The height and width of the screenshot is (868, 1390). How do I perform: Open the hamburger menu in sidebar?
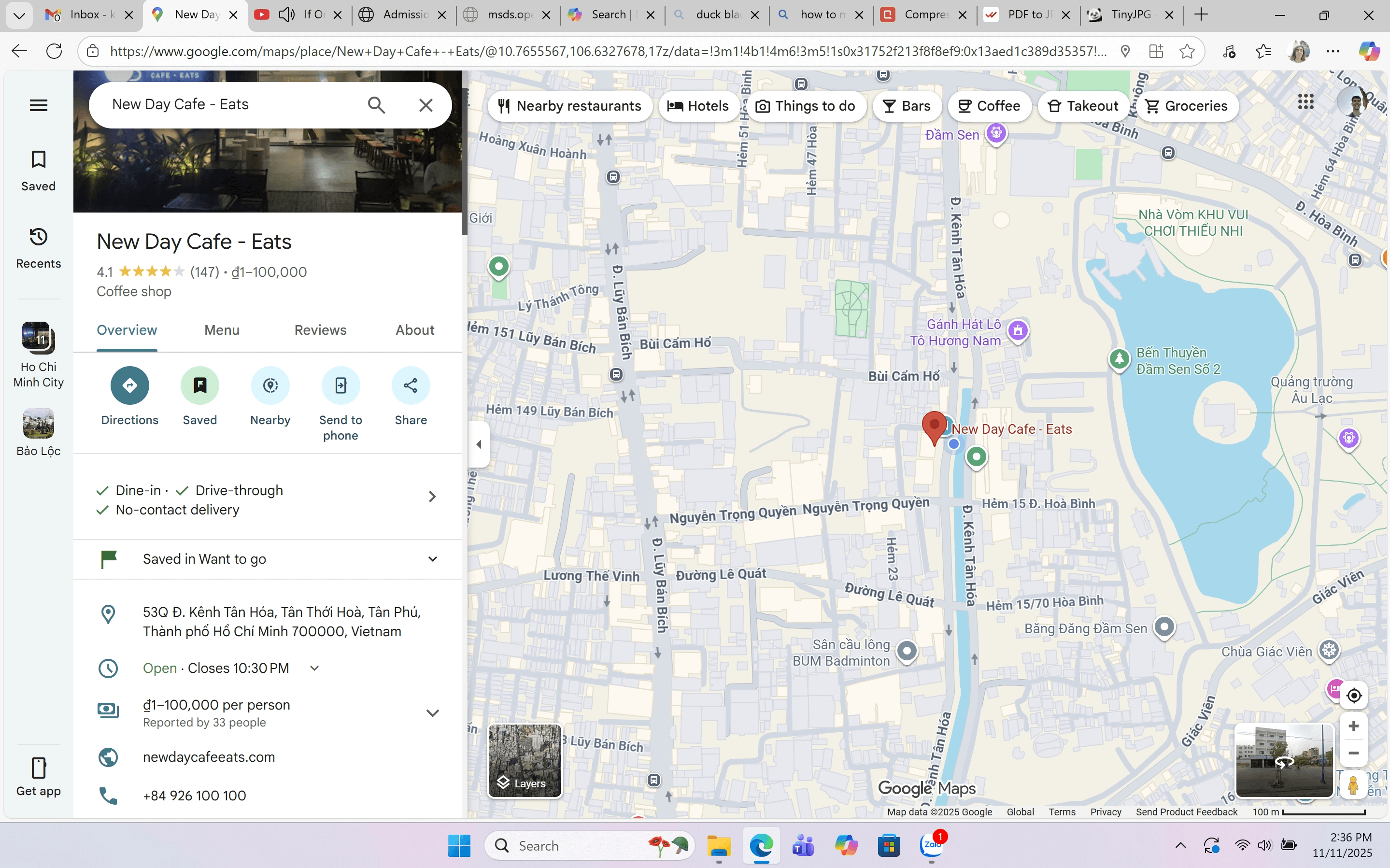(x=39, y=105)
